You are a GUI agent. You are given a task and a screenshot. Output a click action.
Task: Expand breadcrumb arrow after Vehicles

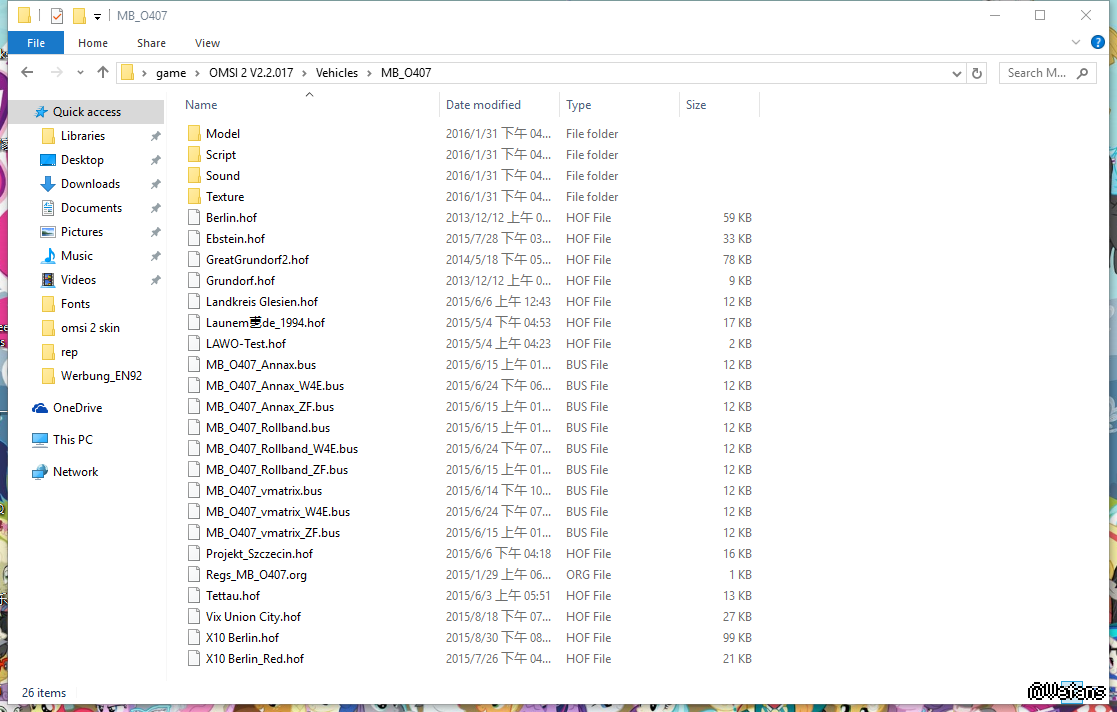coord(370,73)
